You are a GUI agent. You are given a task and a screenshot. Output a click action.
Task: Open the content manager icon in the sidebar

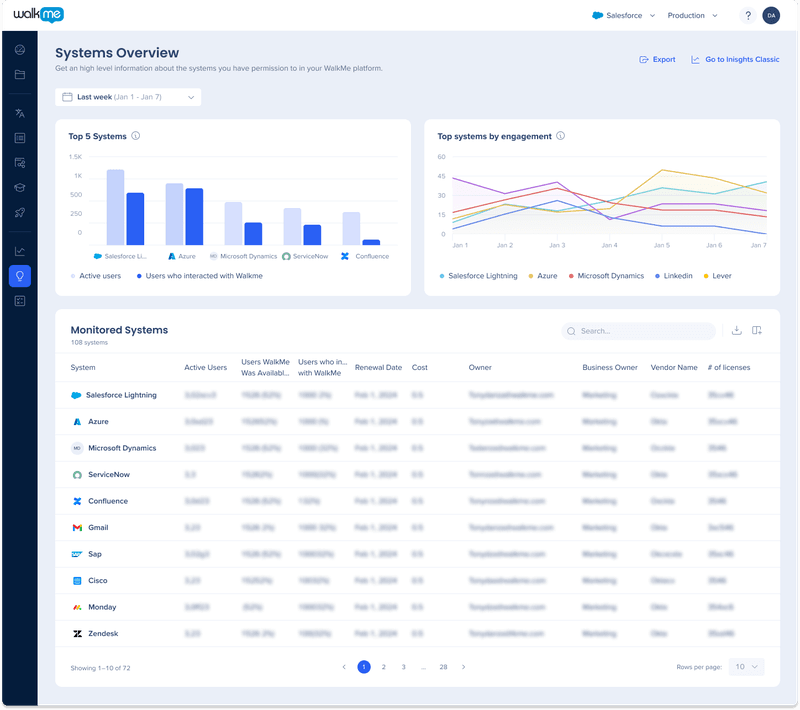tap(20, 138)
